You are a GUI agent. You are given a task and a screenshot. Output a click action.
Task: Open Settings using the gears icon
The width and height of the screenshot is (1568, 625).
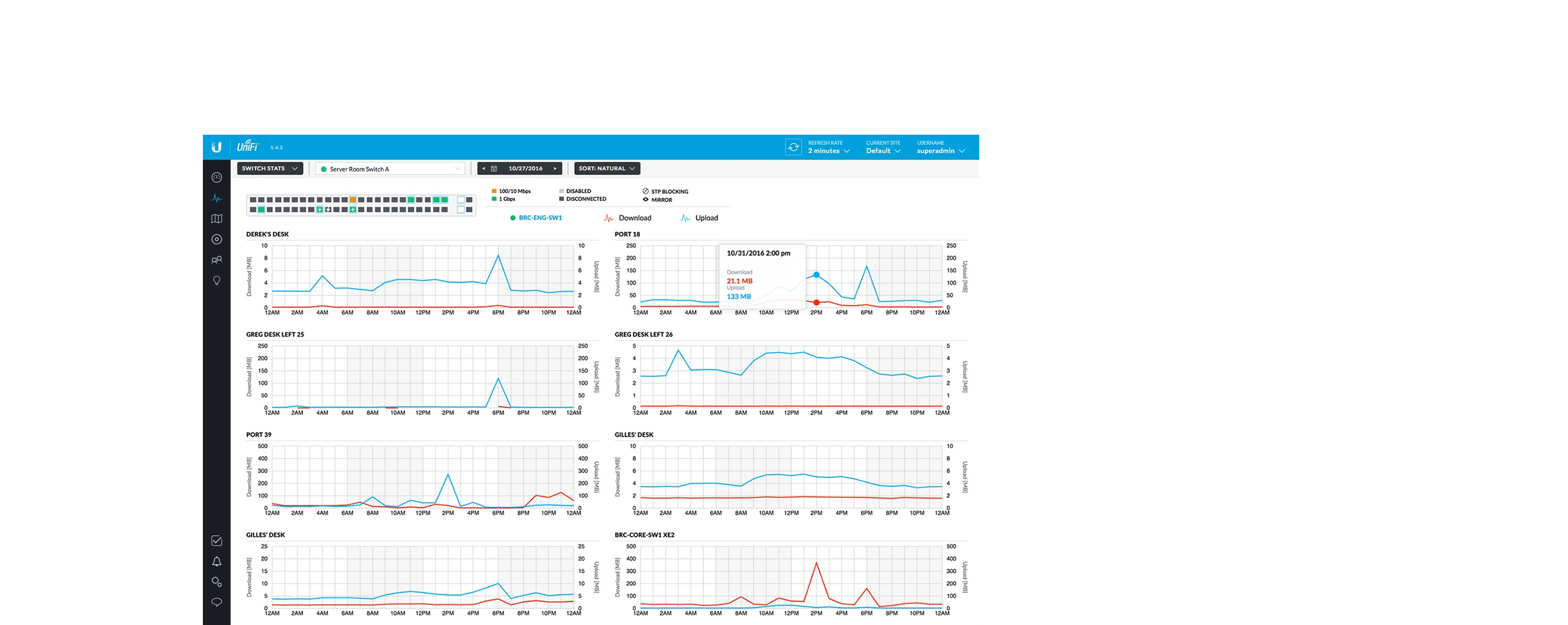coord(216,582)
